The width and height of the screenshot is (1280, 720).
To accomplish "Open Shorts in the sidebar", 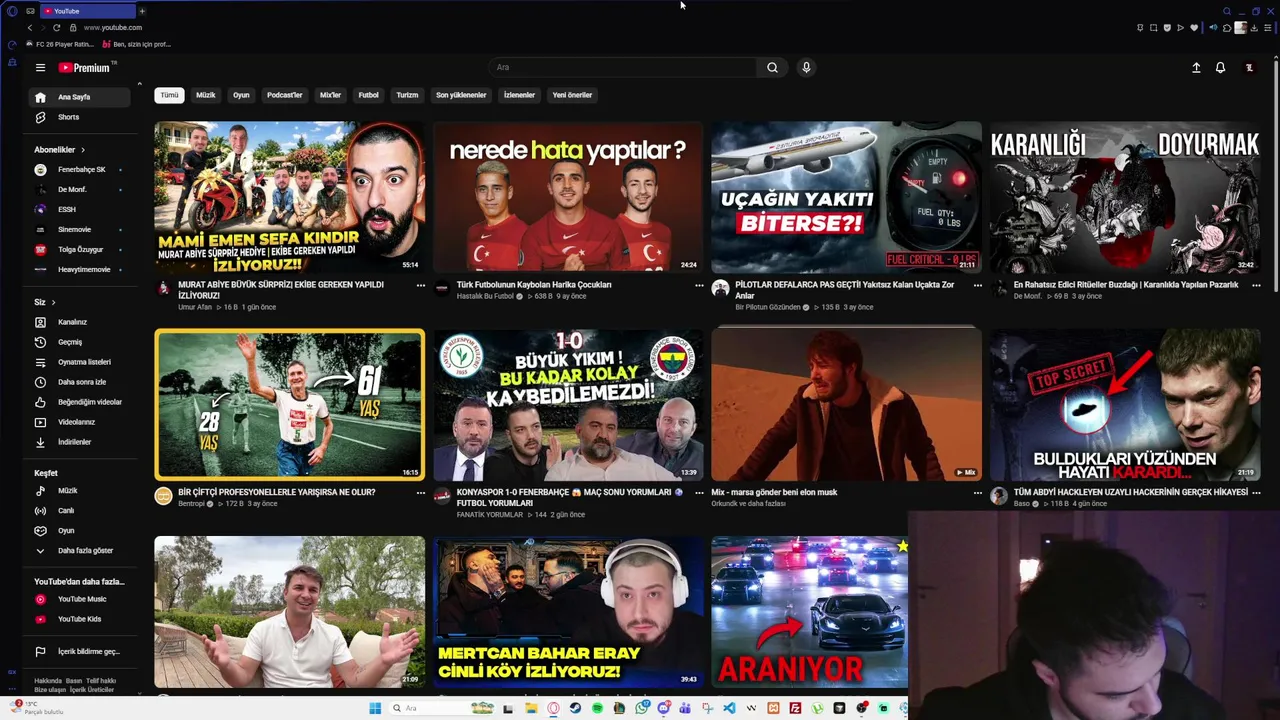I will pos(80,117).
